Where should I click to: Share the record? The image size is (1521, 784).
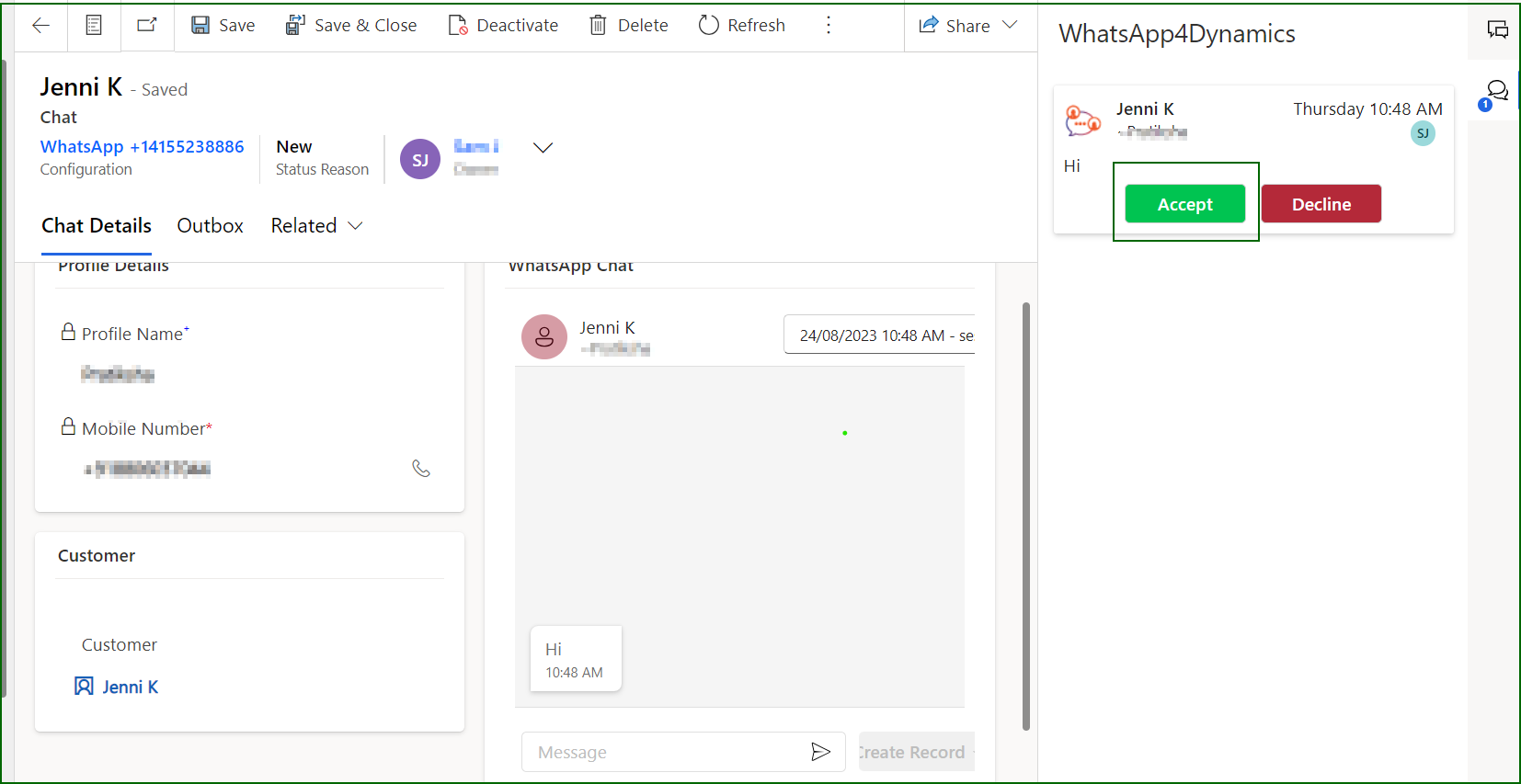point(955,26)
